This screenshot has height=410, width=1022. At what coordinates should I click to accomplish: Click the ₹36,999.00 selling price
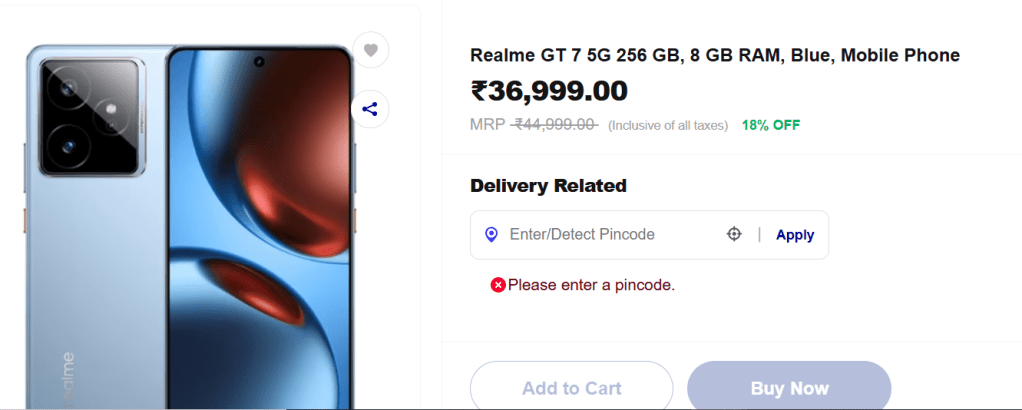tap(549, 91)
